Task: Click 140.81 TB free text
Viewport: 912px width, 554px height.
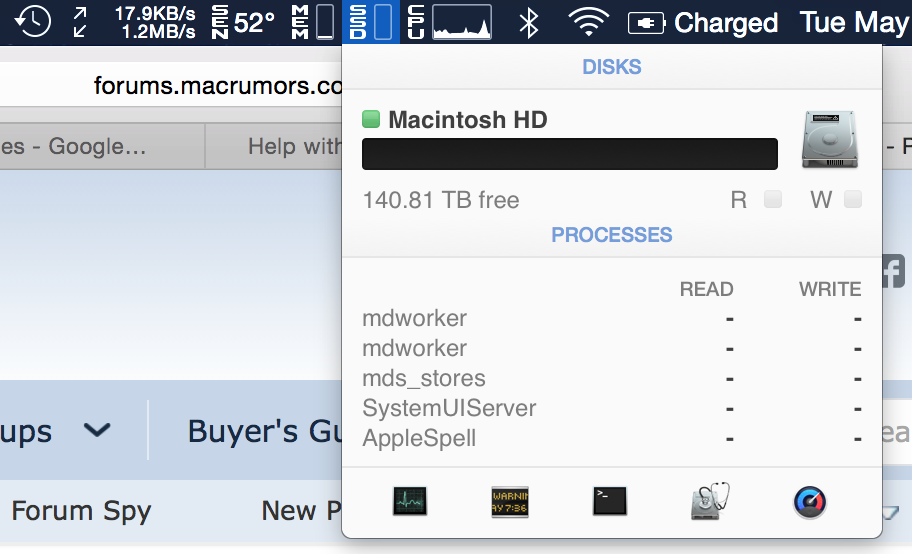Action: coord(441,200)
